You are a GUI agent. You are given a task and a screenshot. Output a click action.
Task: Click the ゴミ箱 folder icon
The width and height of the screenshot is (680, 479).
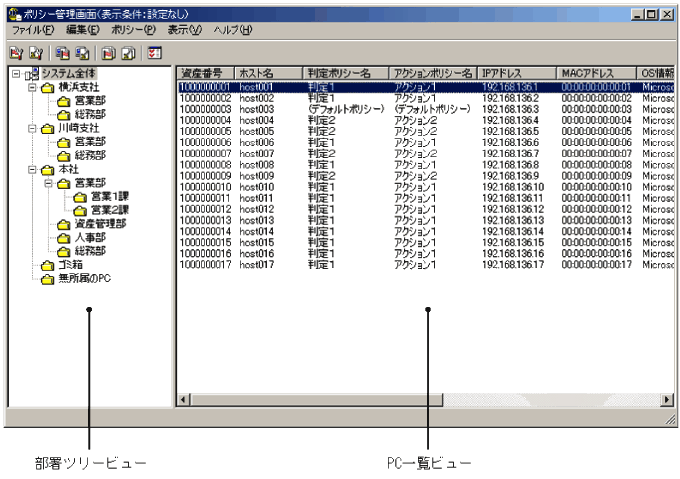point(47,266)
